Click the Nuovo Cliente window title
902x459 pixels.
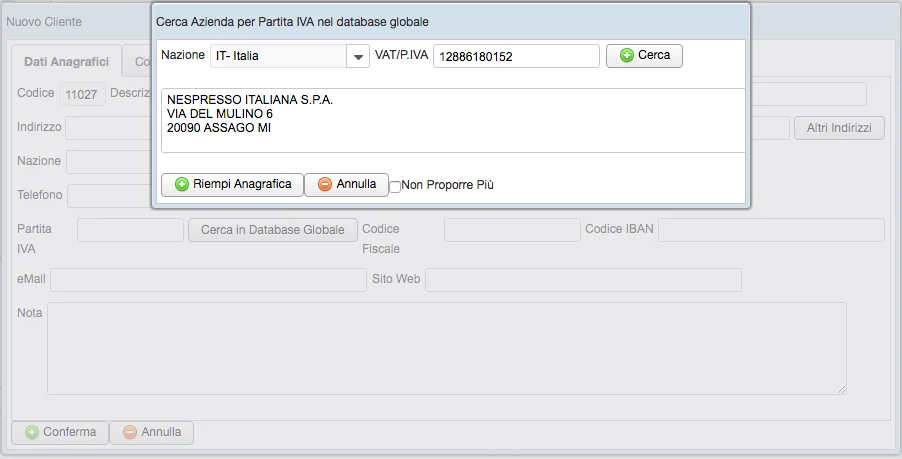[44, 22]
